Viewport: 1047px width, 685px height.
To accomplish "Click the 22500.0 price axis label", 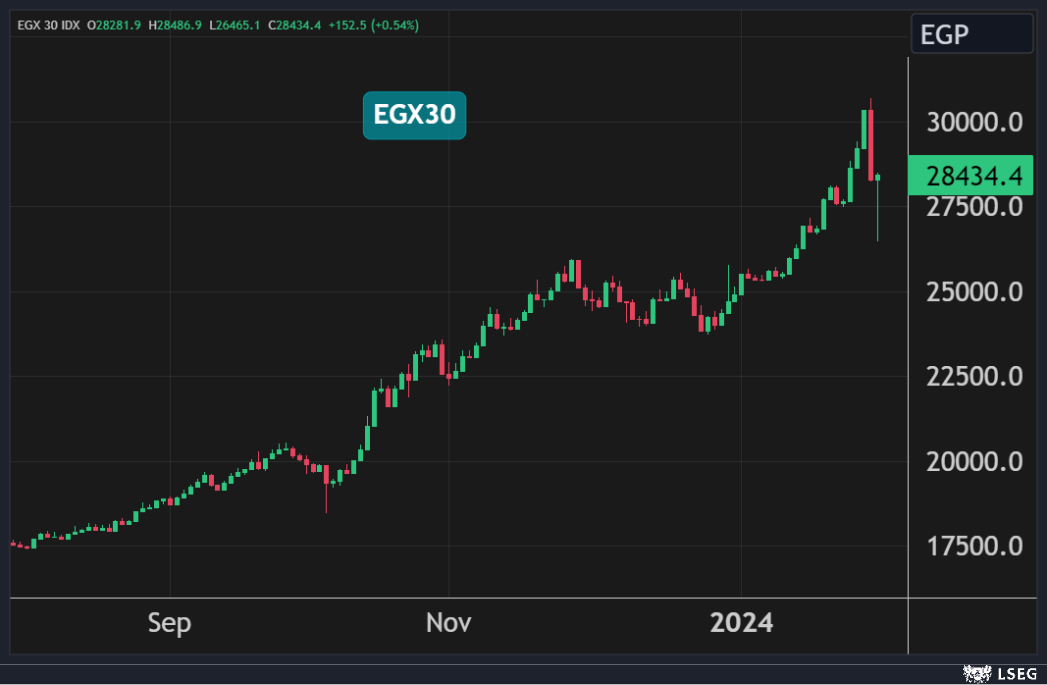I will pyautogui.click(x=973, y=377).
